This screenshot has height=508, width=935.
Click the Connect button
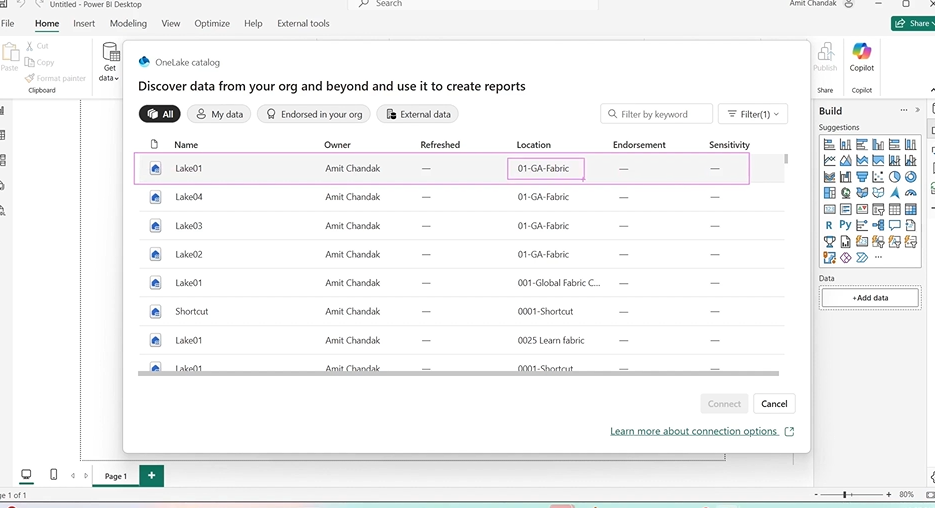[x=724, y=404]
